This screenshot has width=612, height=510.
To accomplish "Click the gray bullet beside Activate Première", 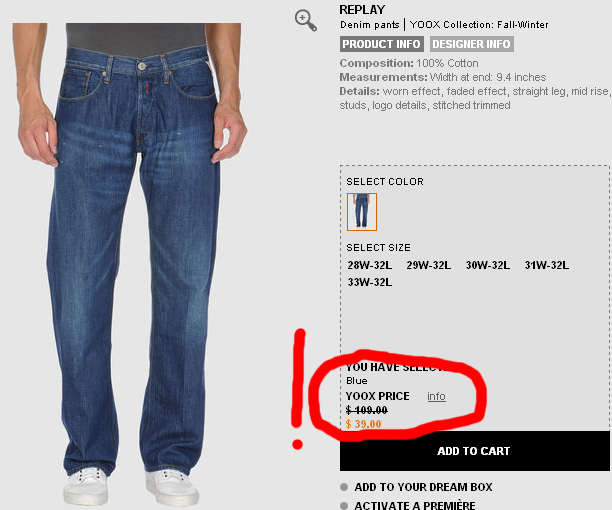I will pos(344,506).
